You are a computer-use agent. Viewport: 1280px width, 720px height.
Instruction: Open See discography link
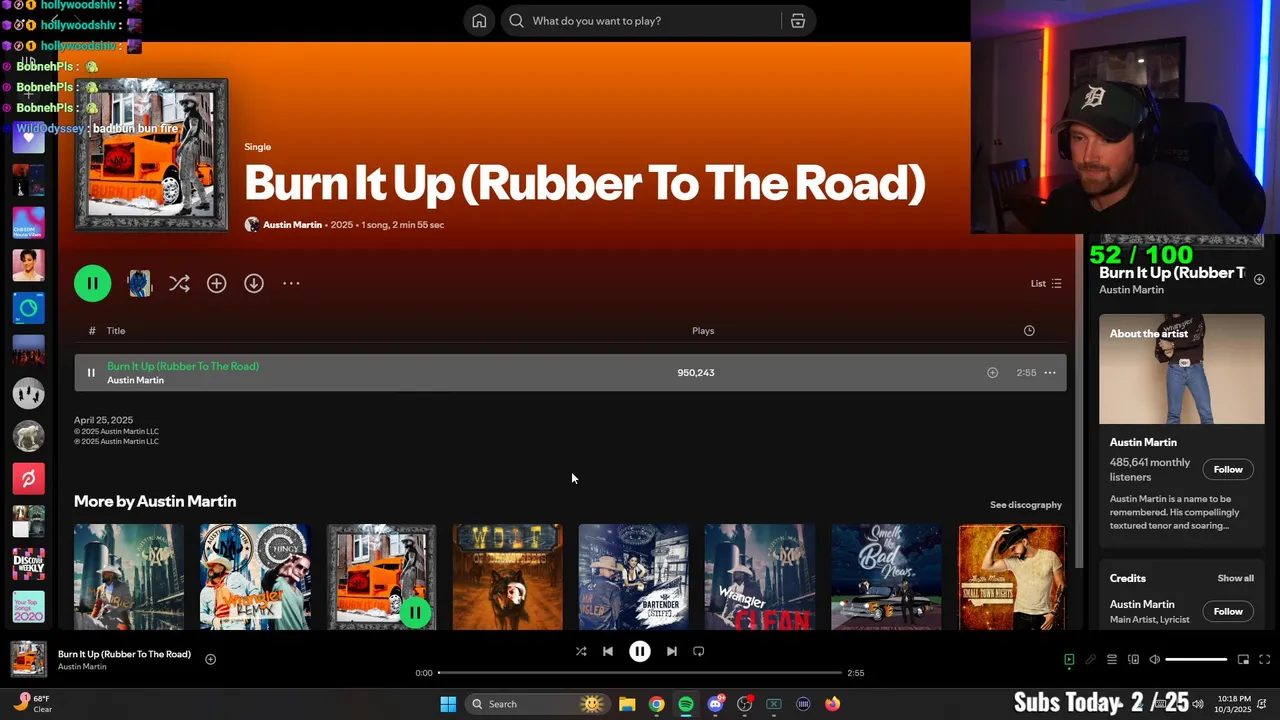coord(1026,505)
